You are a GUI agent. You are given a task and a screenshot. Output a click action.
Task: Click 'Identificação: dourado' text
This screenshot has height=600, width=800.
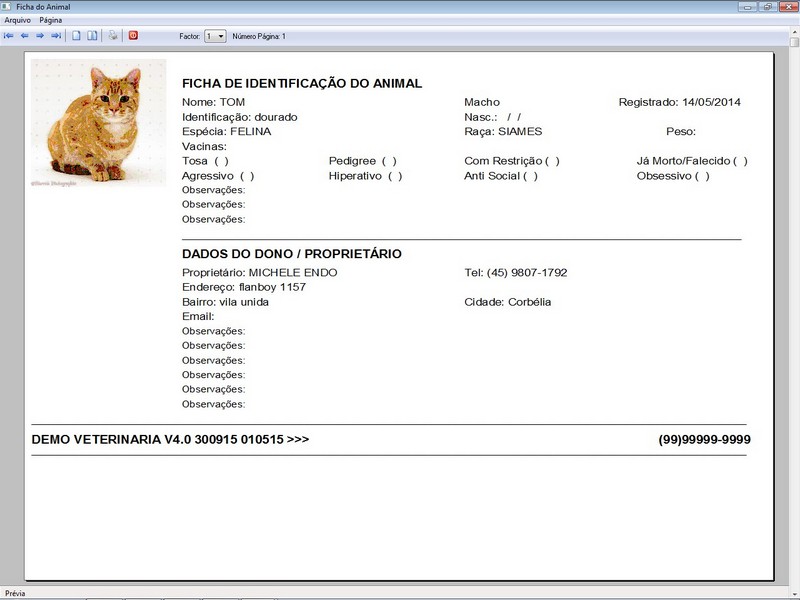(240, 117)
